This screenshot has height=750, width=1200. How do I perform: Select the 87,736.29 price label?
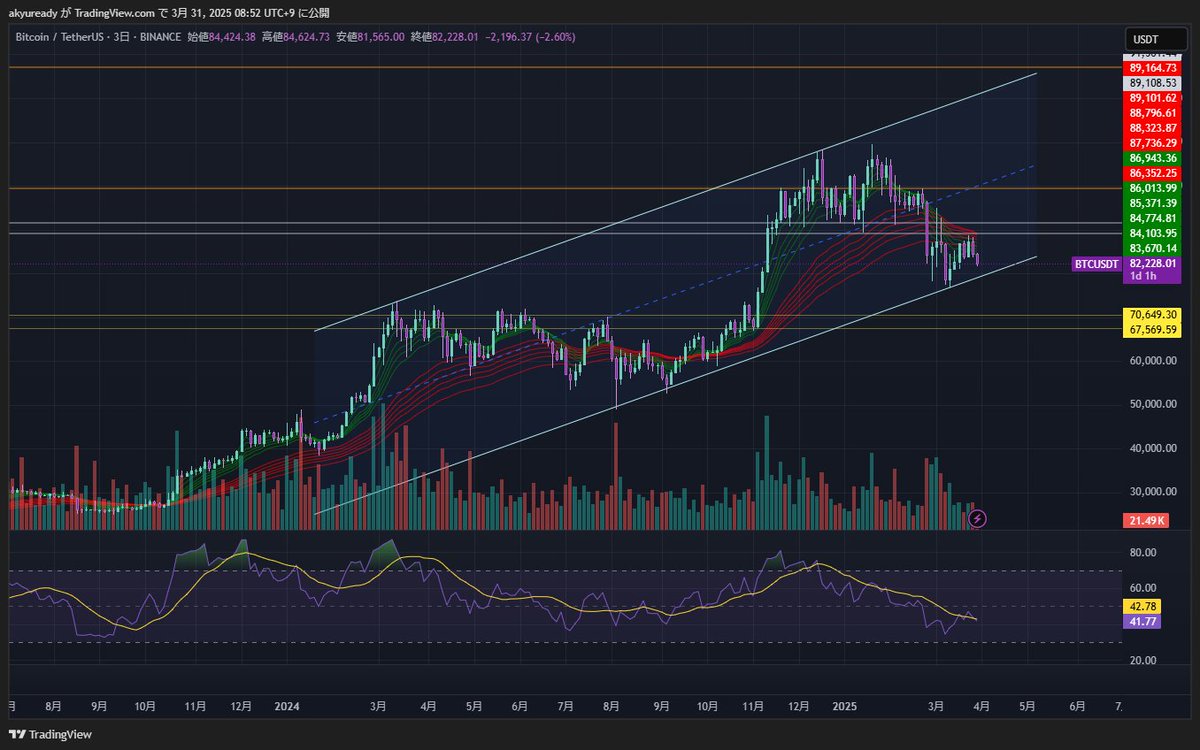click(x=1151, y=143)
